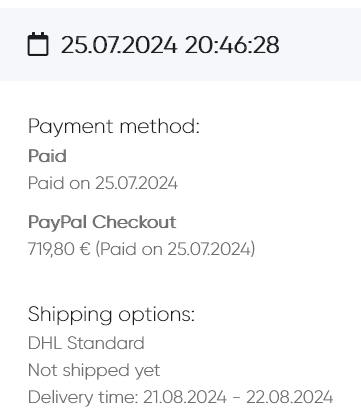
Task: Click the Payment method heading
Action: [114, 127]
